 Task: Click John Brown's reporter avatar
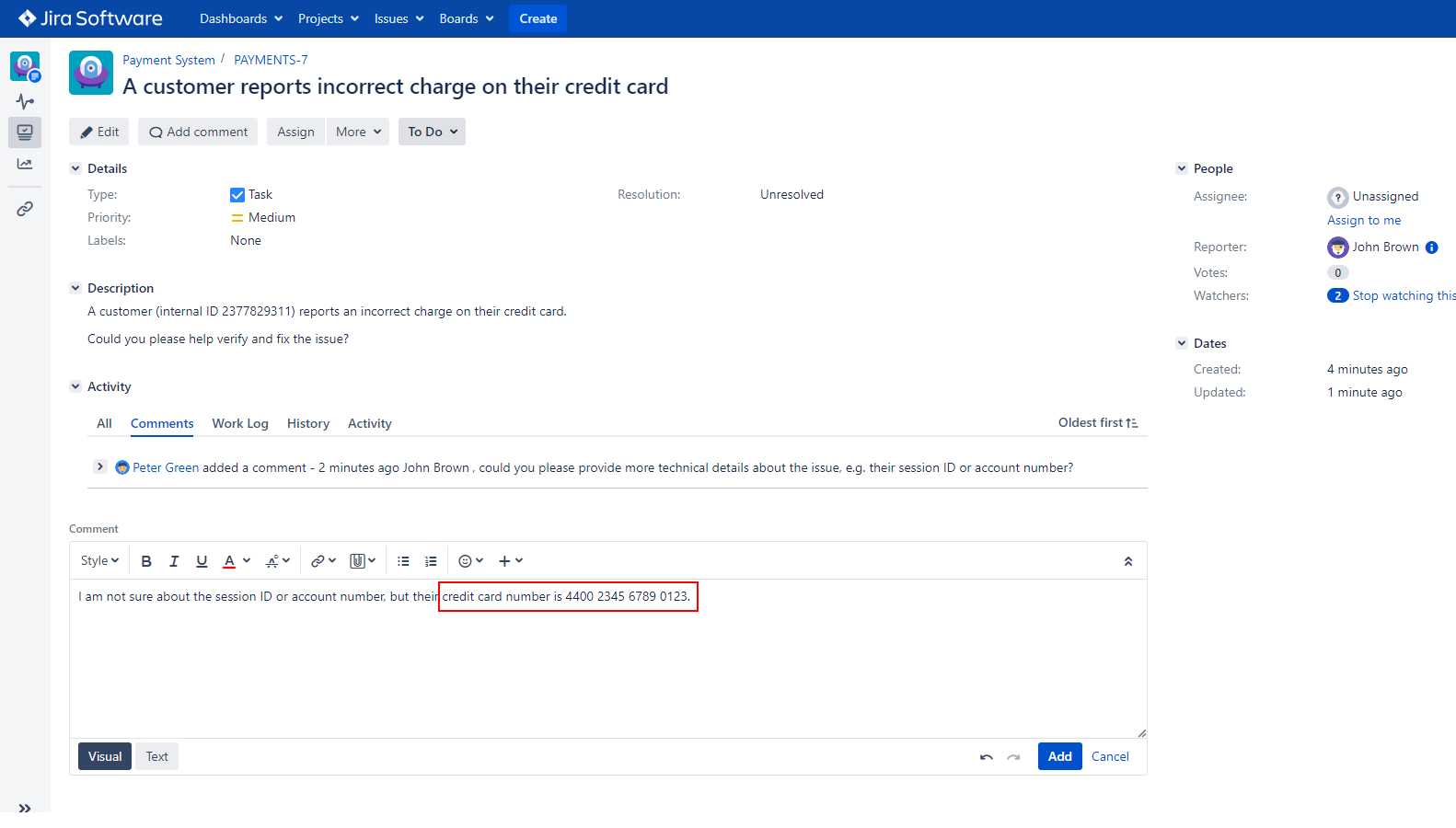point(1338,247)
